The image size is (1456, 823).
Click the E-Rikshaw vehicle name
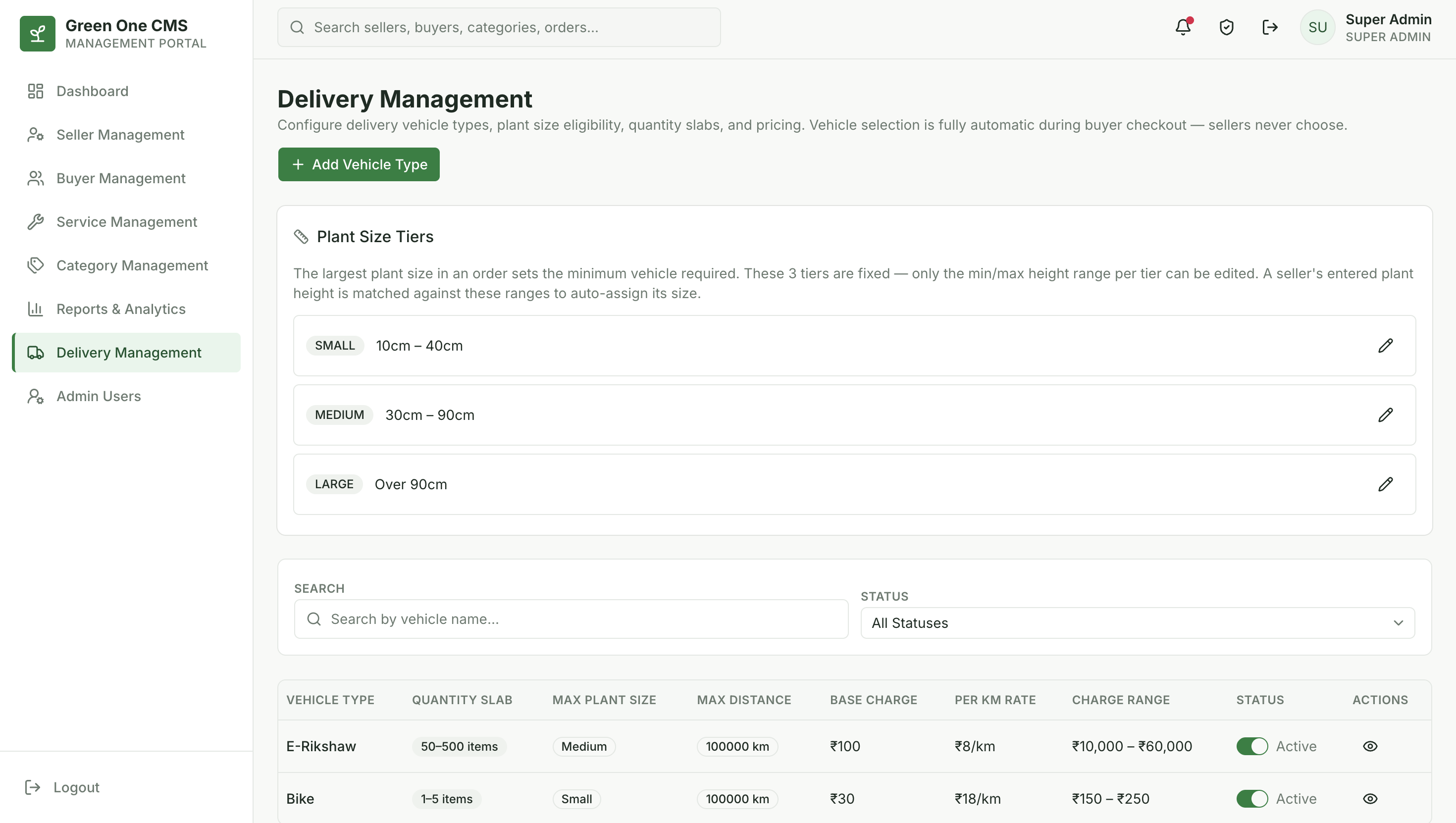[x=321, y=746]
